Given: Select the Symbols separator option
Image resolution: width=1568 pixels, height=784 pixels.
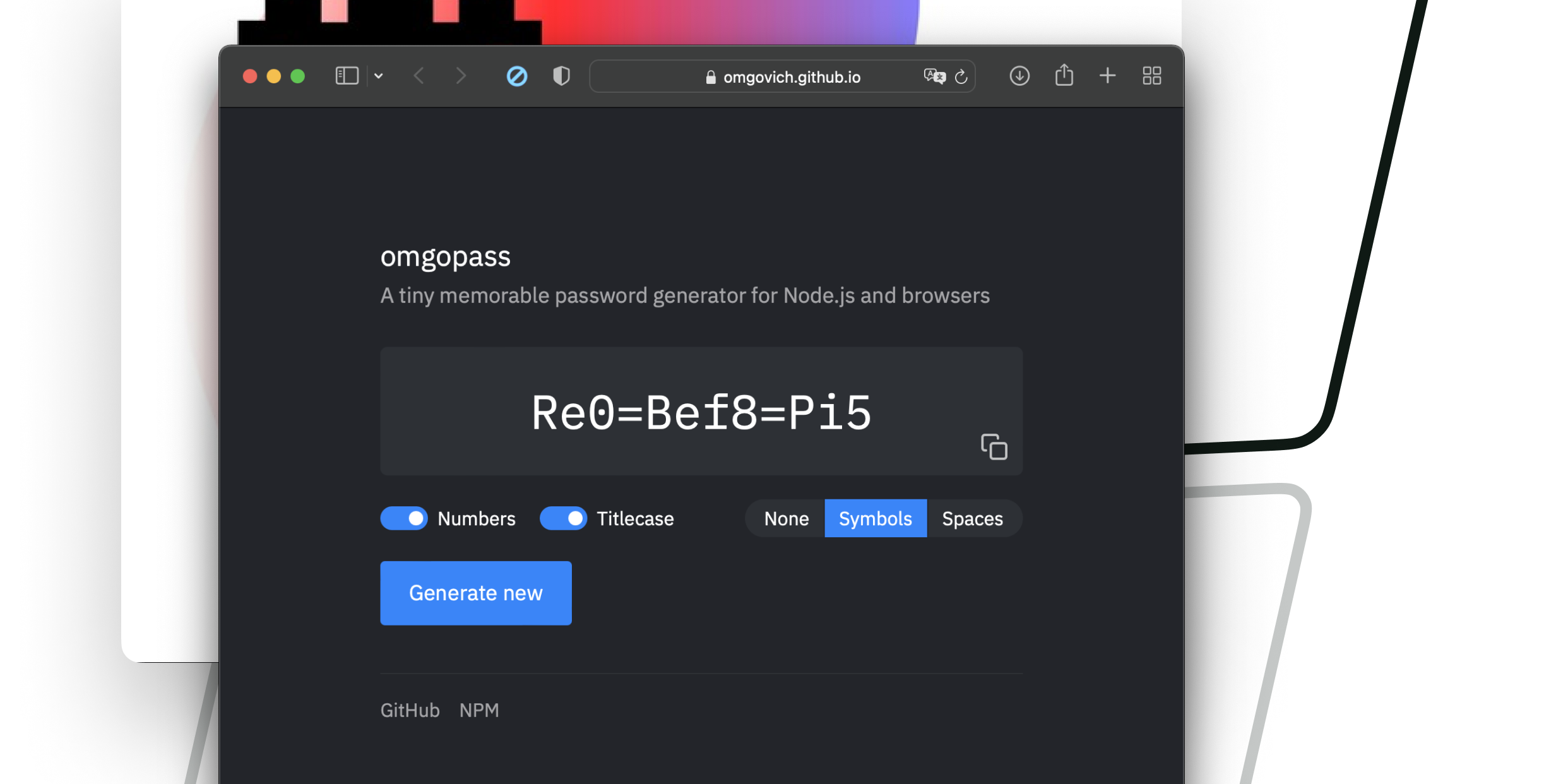Looking at the screenshot, I should click(x=875, y=518).
